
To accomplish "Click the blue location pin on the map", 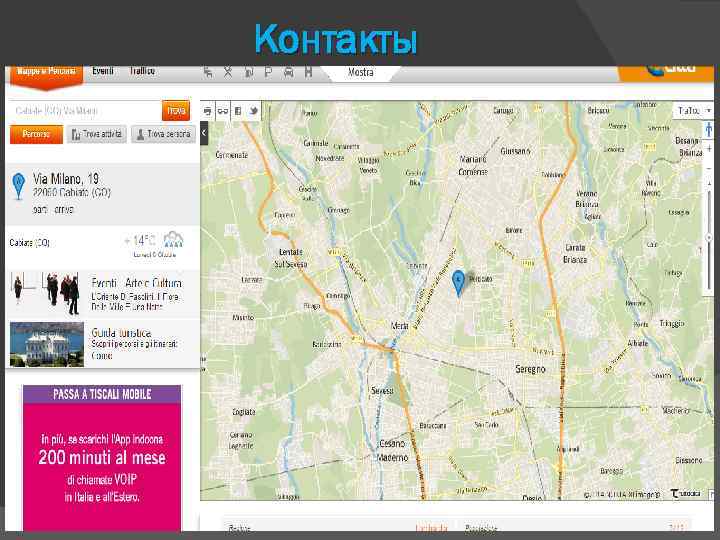I will click(458, 282).
